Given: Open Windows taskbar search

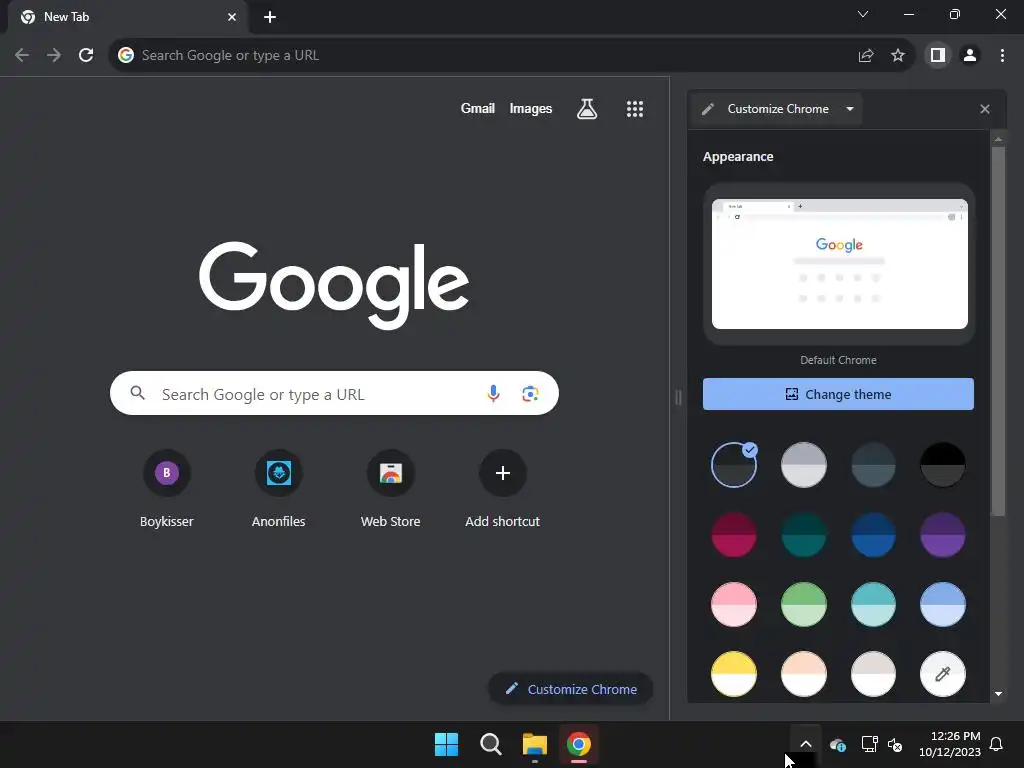Looking at the screenshot, I should pyautogui.click(x=490, y=744).
